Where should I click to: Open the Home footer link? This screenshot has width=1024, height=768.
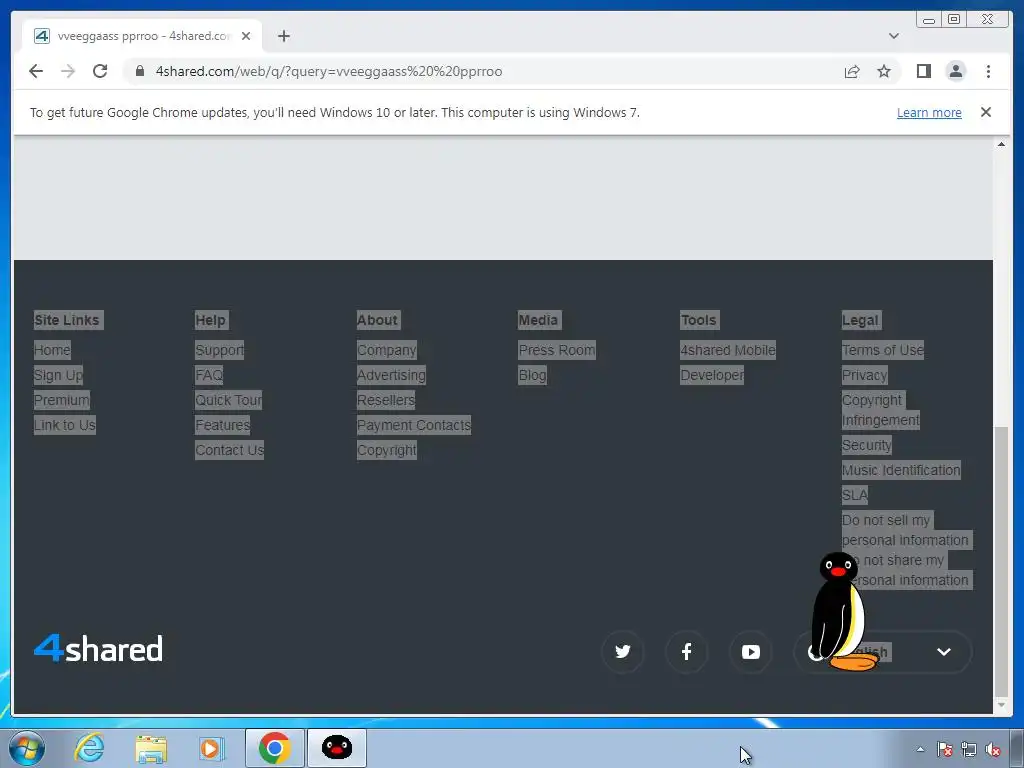point(52,350)
